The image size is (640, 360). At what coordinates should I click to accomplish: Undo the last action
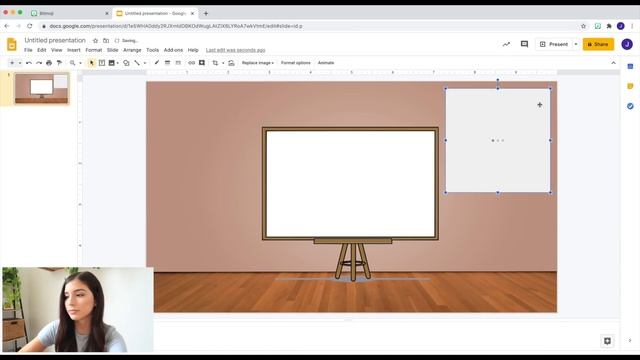point(29,63)
